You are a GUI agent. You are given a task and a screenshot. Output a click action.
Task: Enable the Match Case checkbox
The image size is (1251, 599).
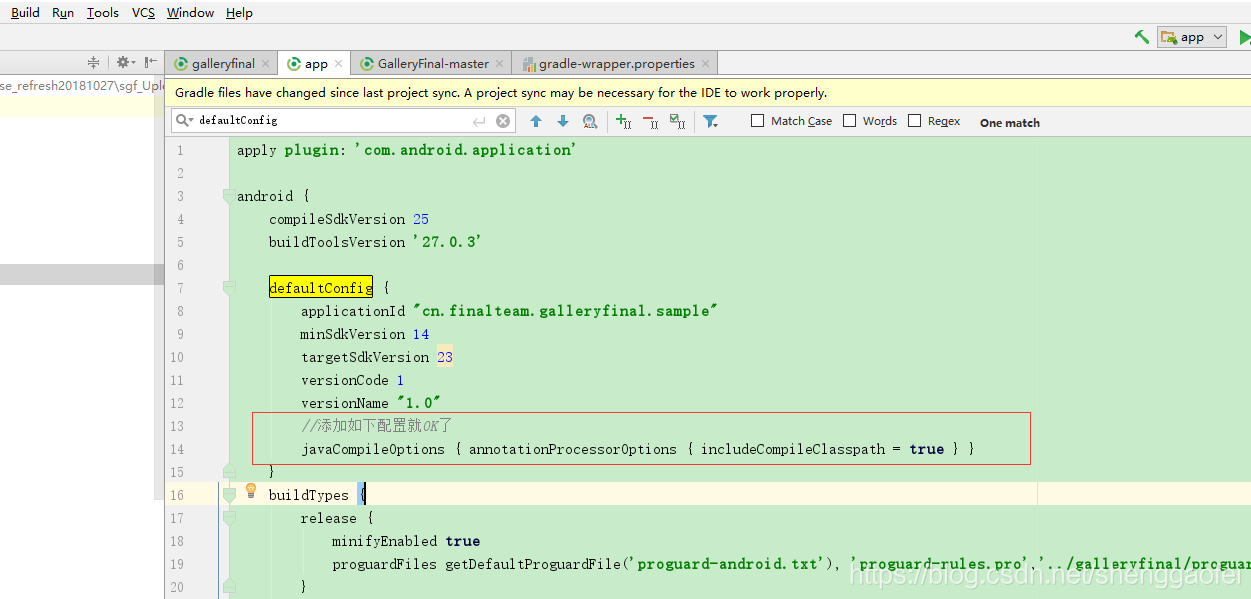[x=757, y=121]
